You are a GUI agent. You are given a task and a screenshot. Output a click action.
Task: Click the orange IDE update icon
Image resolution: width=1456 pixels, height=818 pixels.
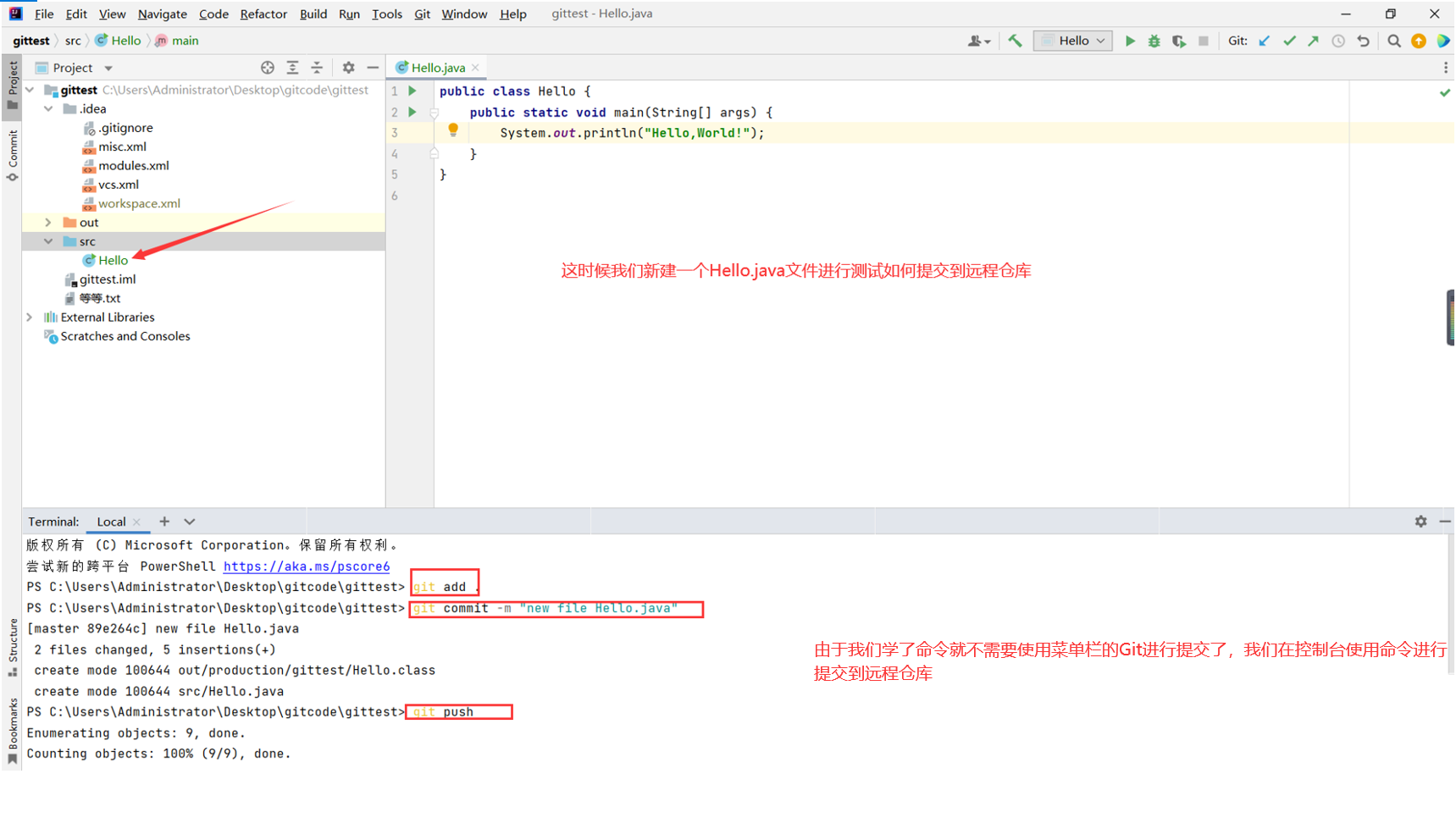[x=1419, y=41]
